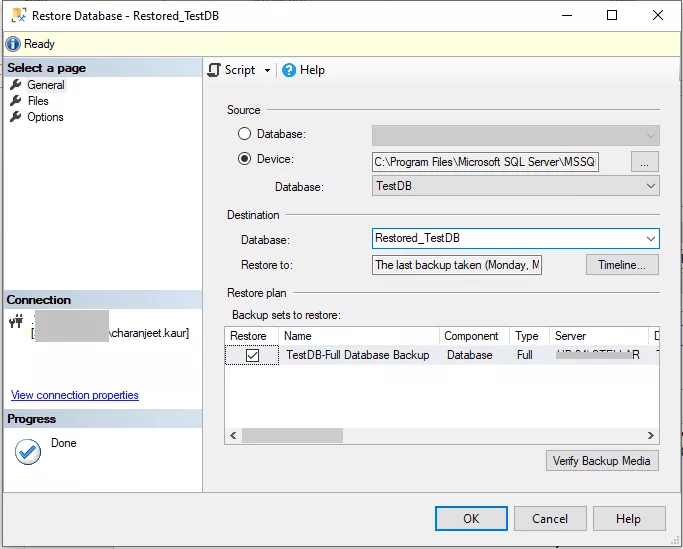
Task: Click the Script toolbar icon
Action: click(x=214, y=70)
